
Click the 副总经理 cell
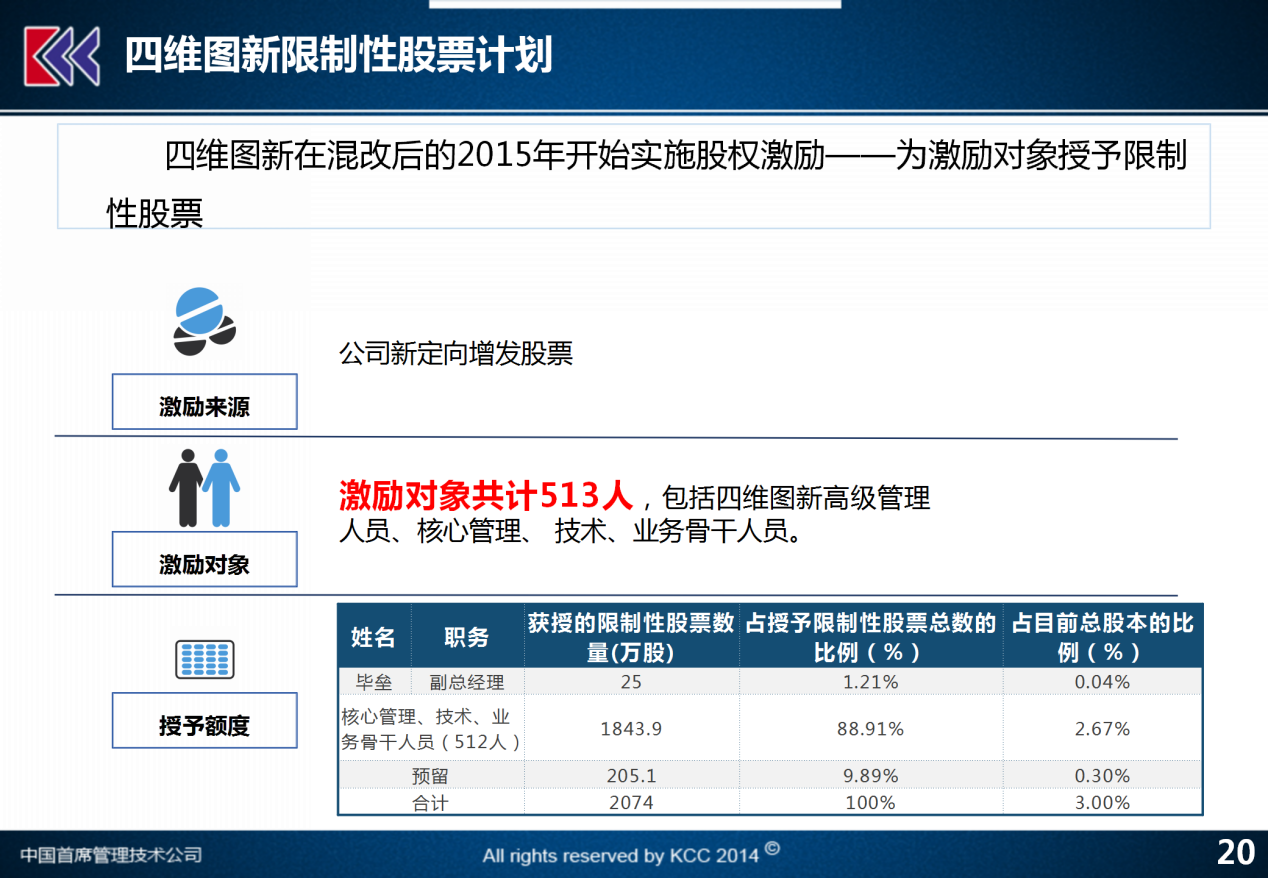467,682
